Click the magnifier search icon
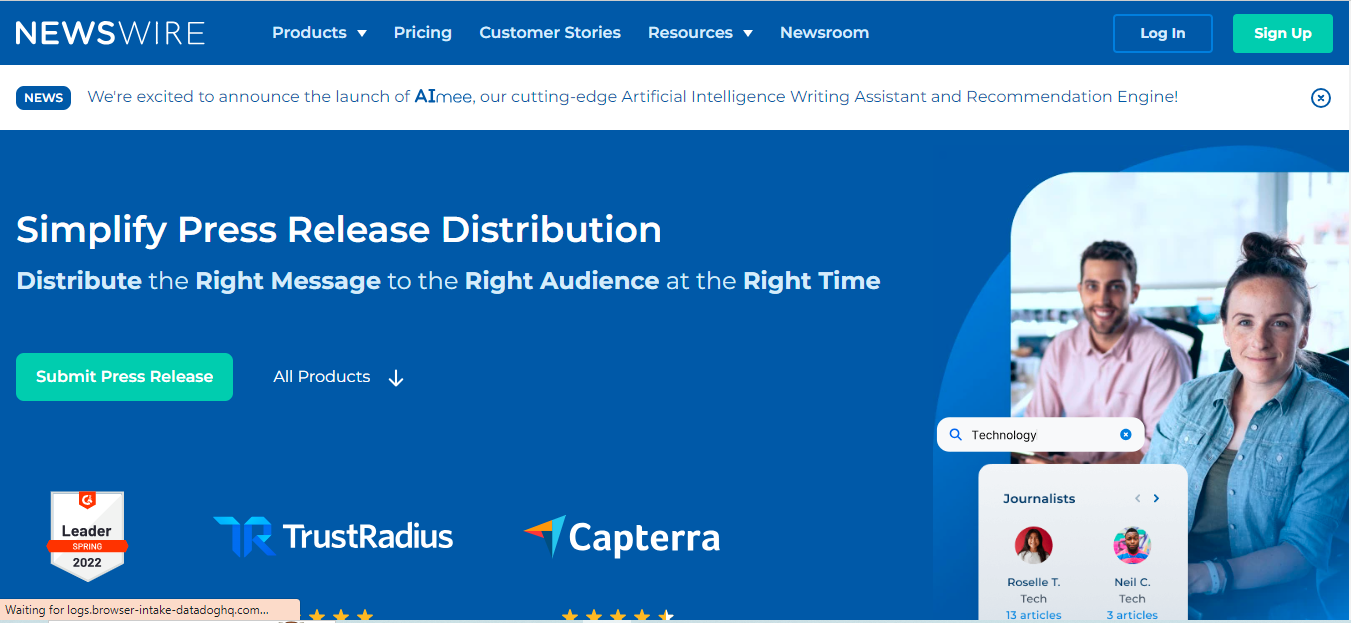Viewport: 1351px width, 623px height. pos(955,435)
